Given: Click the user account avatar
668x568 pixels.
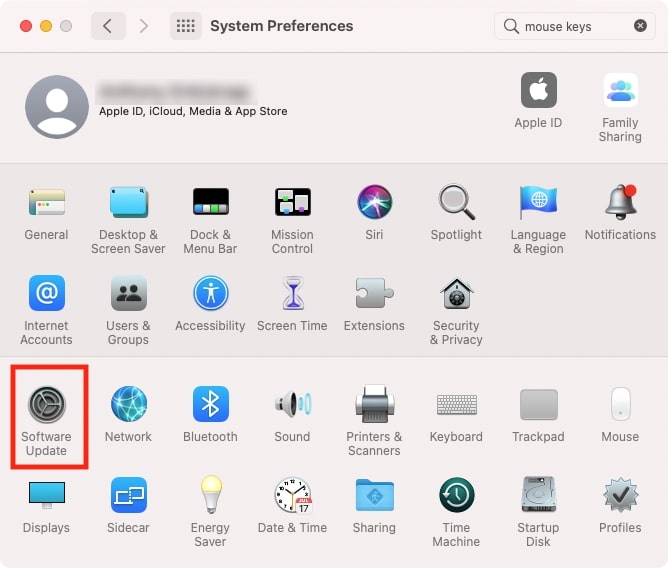Looking at the screenshot, I should (57, 107).
